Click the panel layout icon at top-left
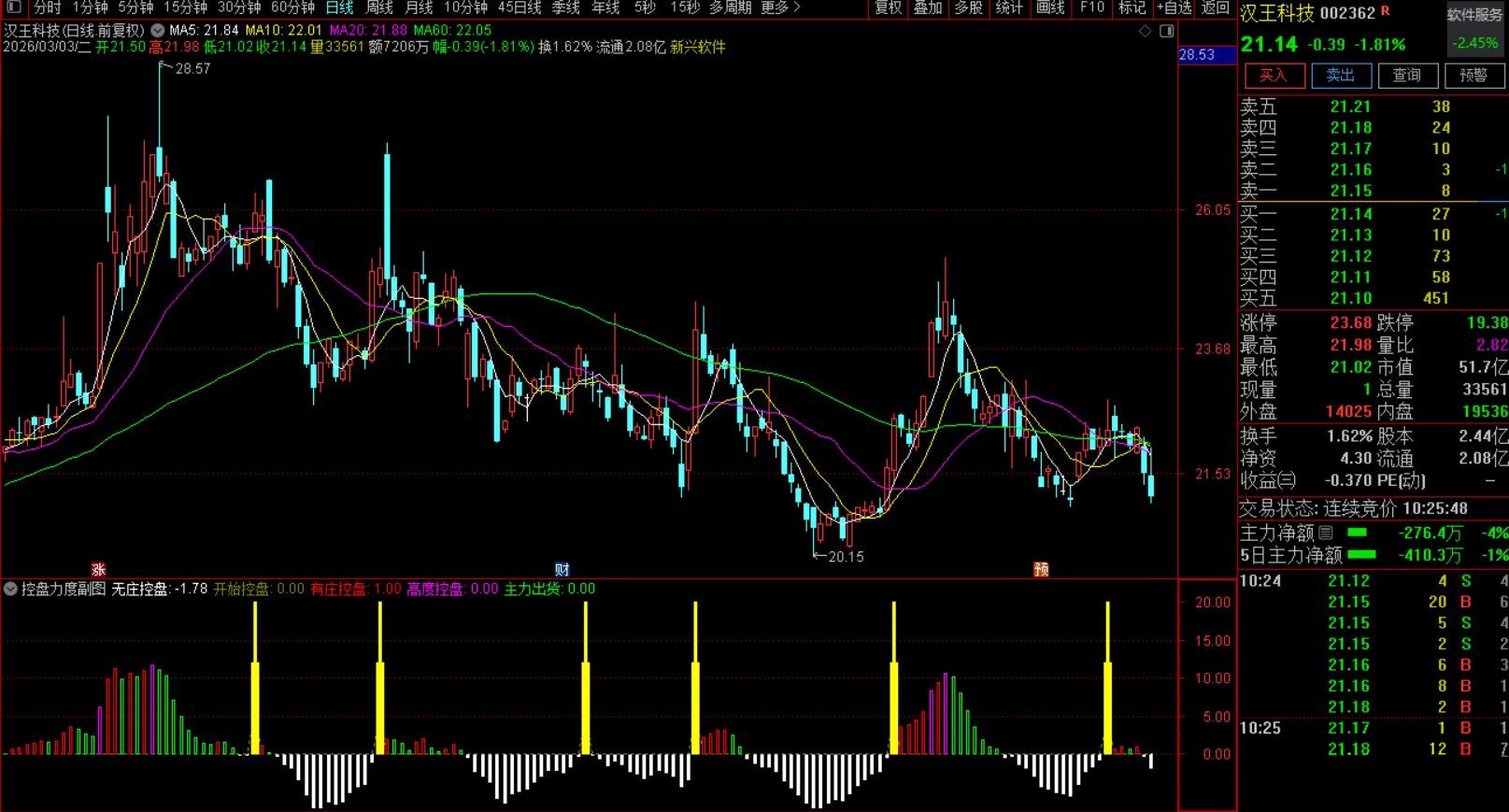The height and width of the screenshot is (812, 1509). click(x=13, y=7)
